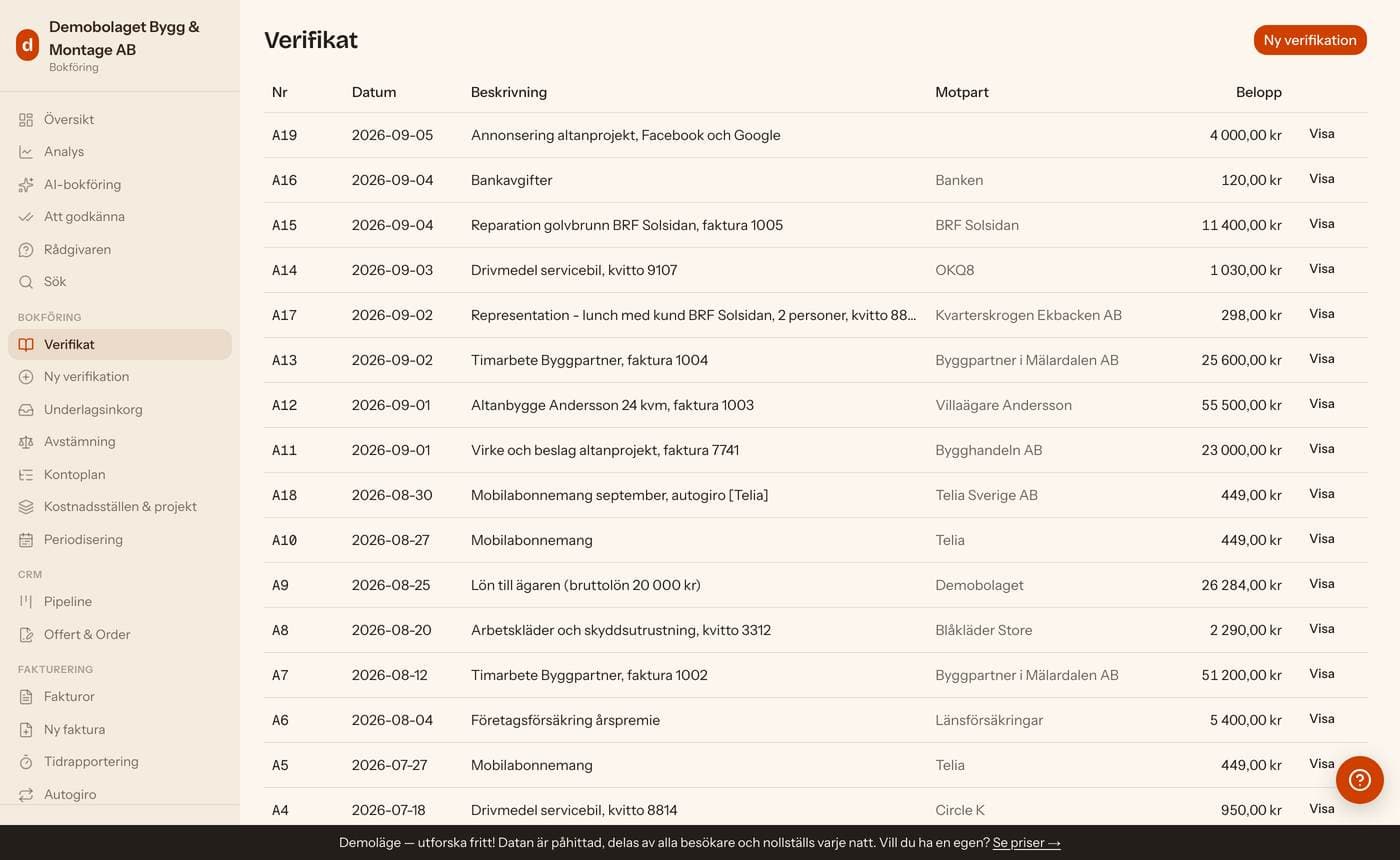
Task: Click the Kostnadsställen & projekt layers icon
Action: (x=26, y=507)
